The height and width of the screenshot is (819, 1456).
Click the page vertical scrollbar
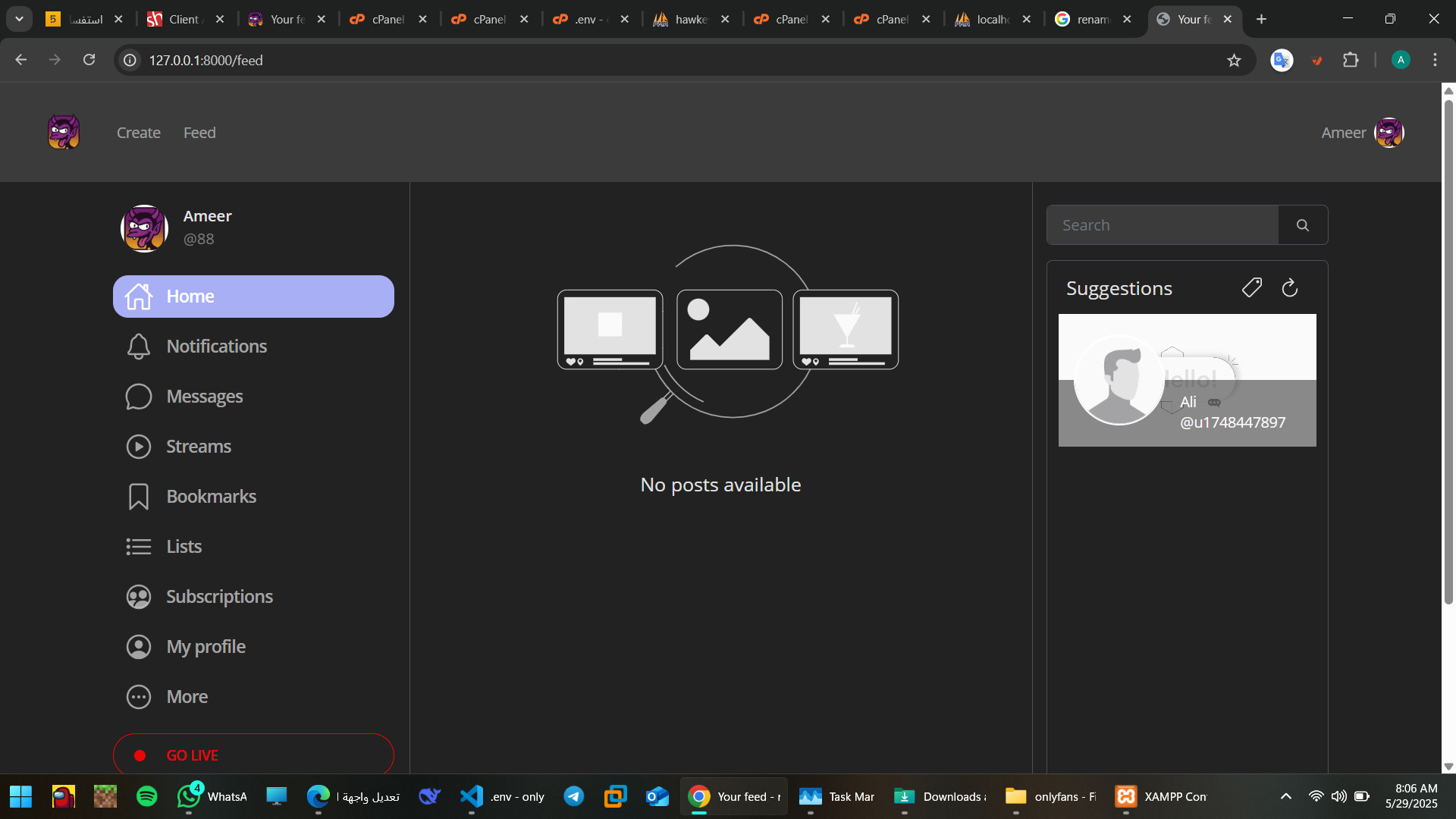1448,353
